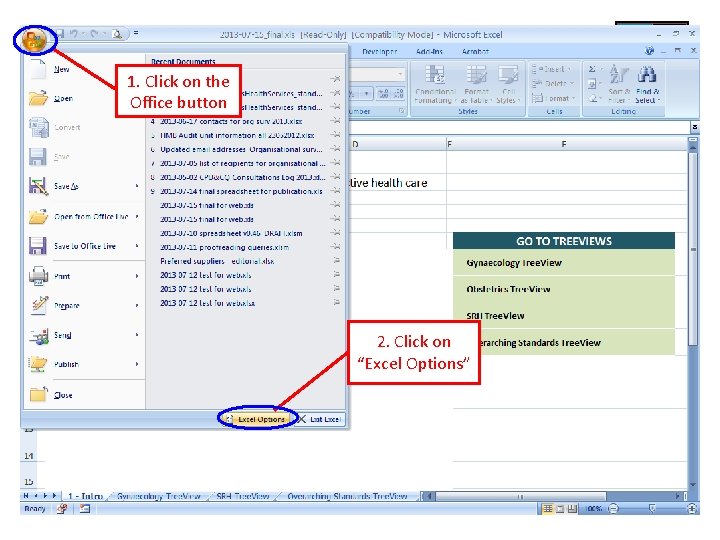This screenshot has width=720, height=540.
Task: Pin the '2013-07-14 final spreadsheet' recent document
Action: pyautogui.click(x=336, y=191)
